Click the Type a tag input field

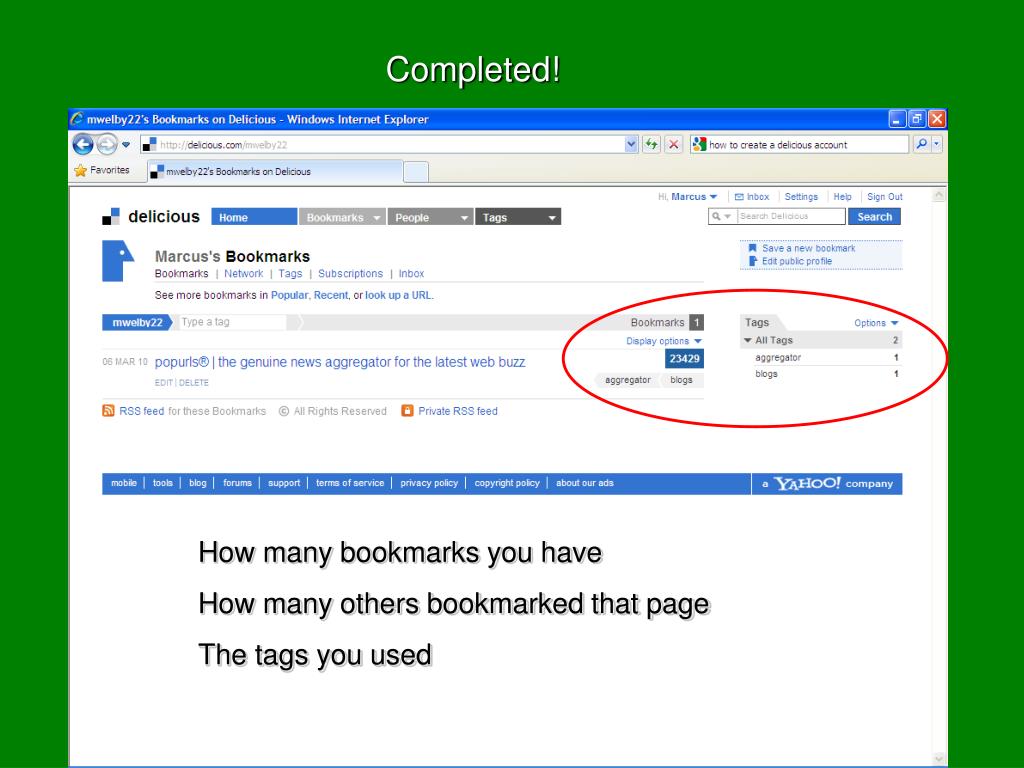coord(232,322)
